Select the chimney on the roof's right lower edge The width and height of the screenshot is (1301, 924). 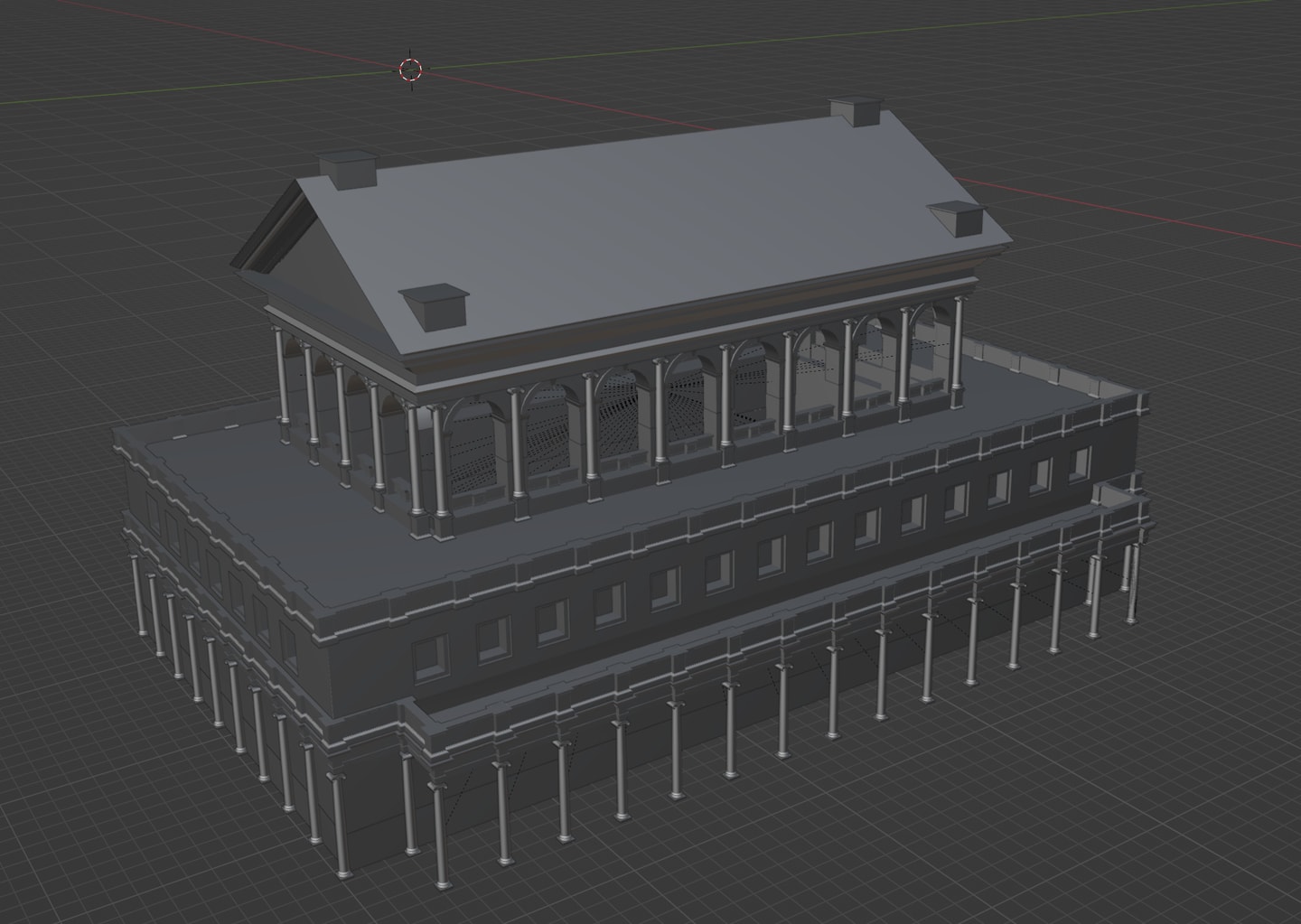(955, 217)
